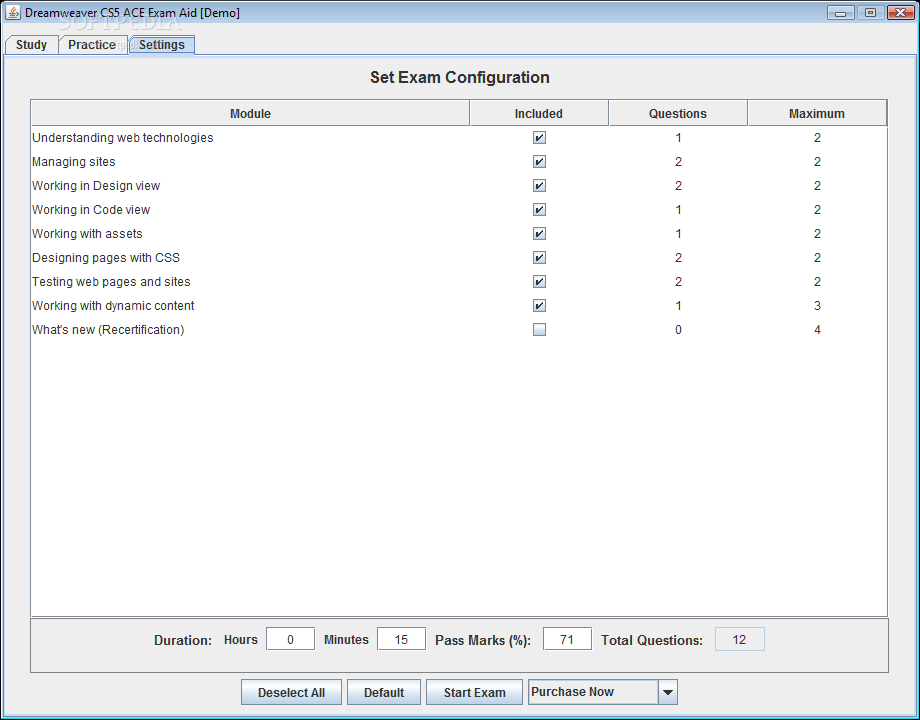Image resolution: width=920 pixels, height=720 pixels.
Task: Open the Purchase Now combo box
Action: pos(603,692)
